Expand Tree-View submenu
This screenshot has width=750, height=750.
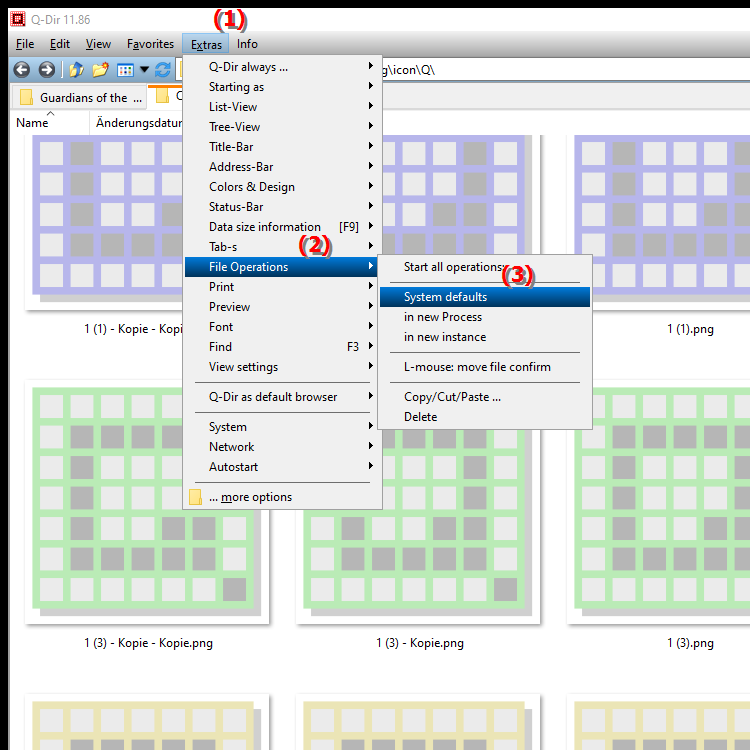282,127
